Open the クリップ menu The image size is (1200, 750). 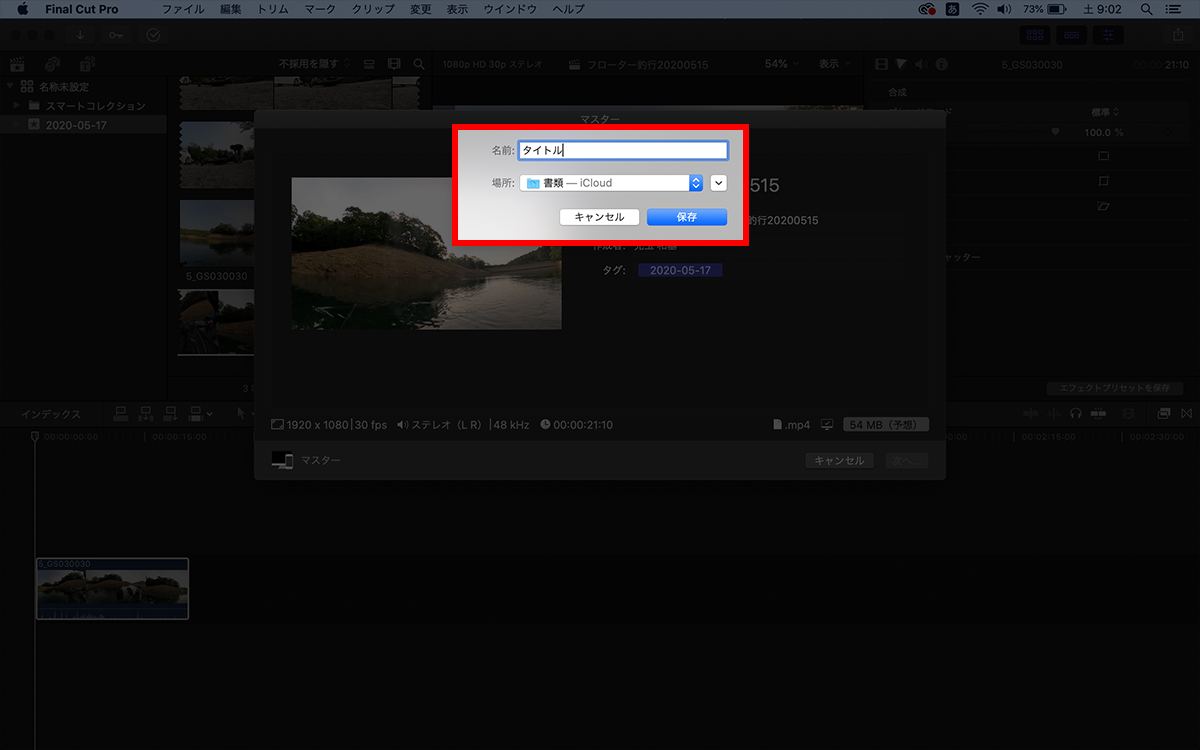[373, 9]
